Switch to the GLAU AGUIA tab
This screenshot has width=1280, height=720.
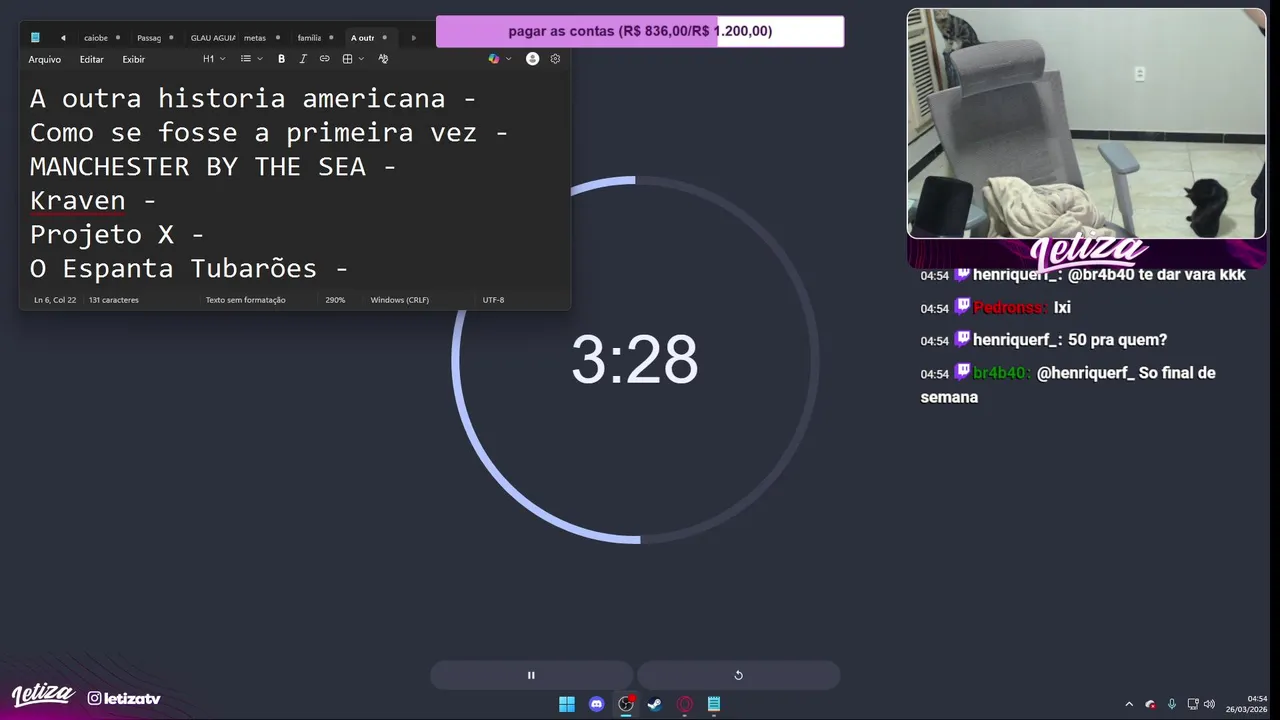point(213,38)
